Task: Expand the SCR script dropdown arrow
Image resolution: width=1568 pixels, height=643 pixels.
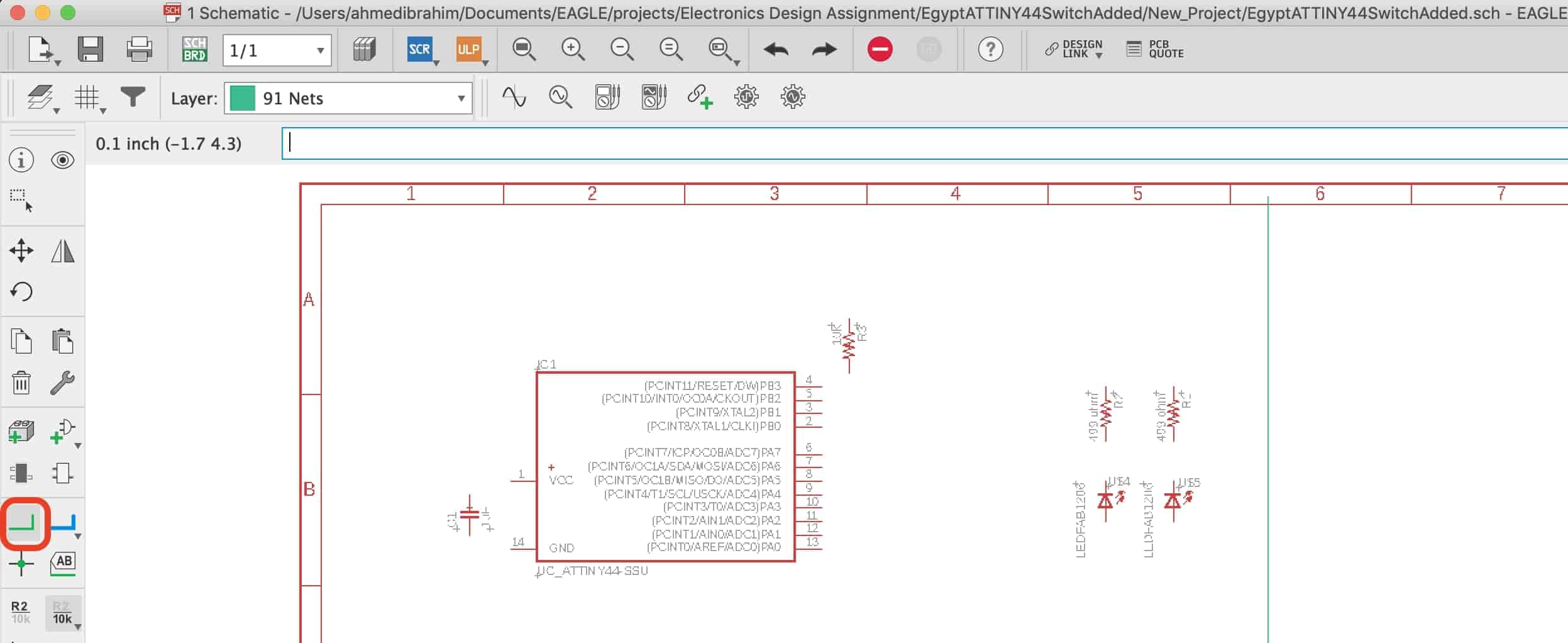Action: 436,63
